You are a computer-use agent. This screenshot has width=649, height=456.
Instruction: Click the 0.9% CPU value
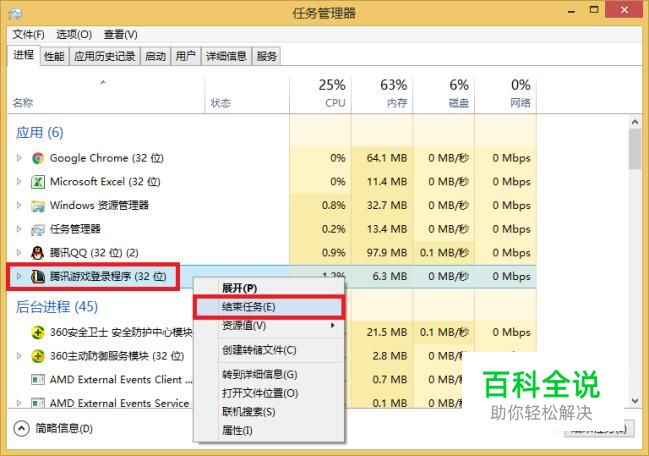pos(334,253)
